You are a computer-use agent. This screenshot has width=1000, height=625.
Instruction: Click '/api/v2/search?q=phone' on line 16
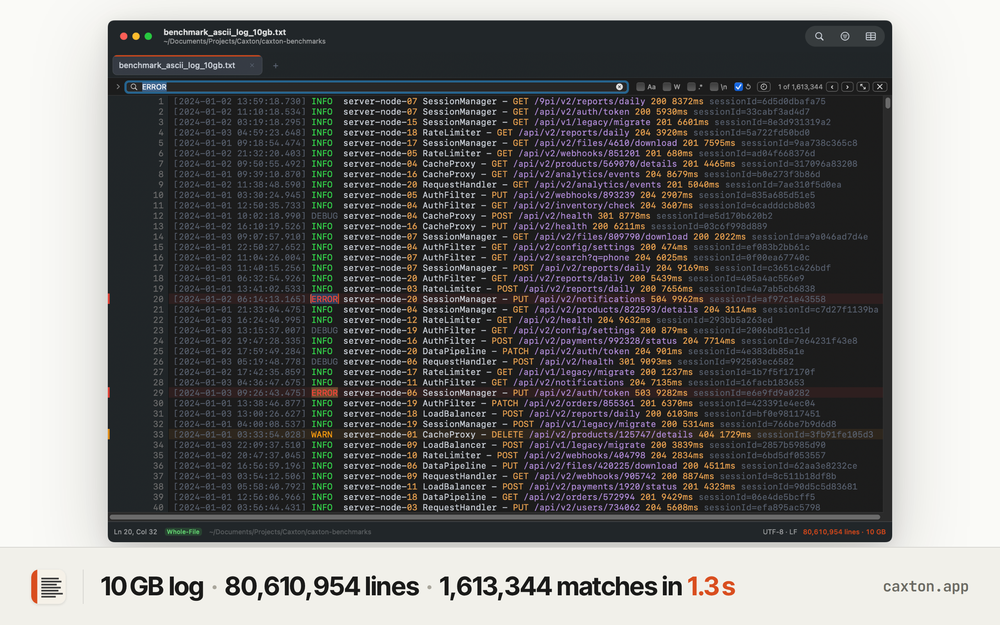(571, 258)
